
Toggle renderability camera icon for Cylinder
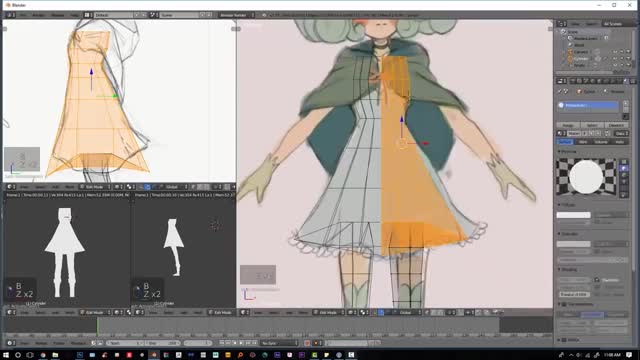coord(628,59)
